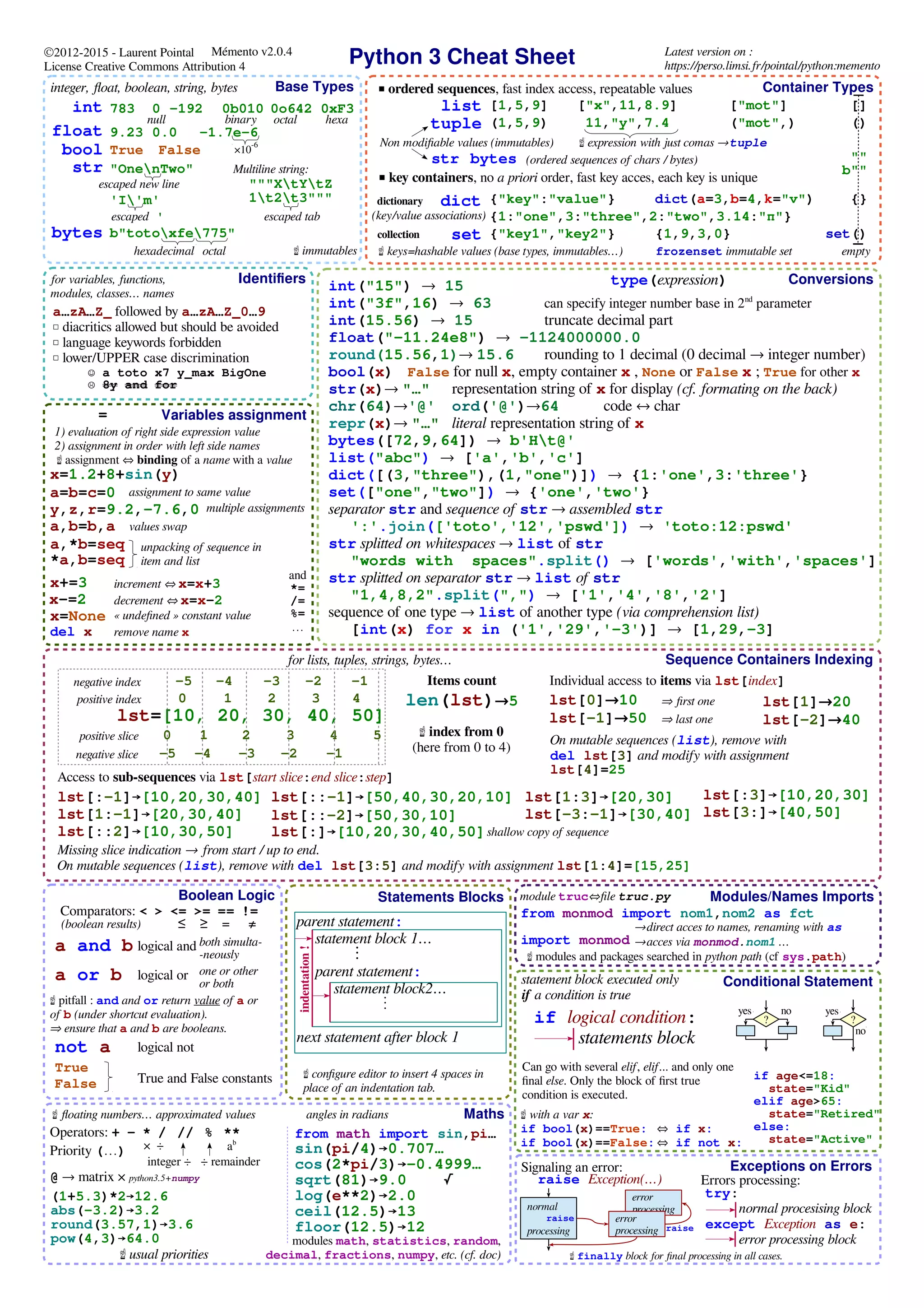Click the 'Sequence Containers Indexing' heading
The width and height of the screenshot is (924, 1308).
pyautogui.click(x=769, y=659)
